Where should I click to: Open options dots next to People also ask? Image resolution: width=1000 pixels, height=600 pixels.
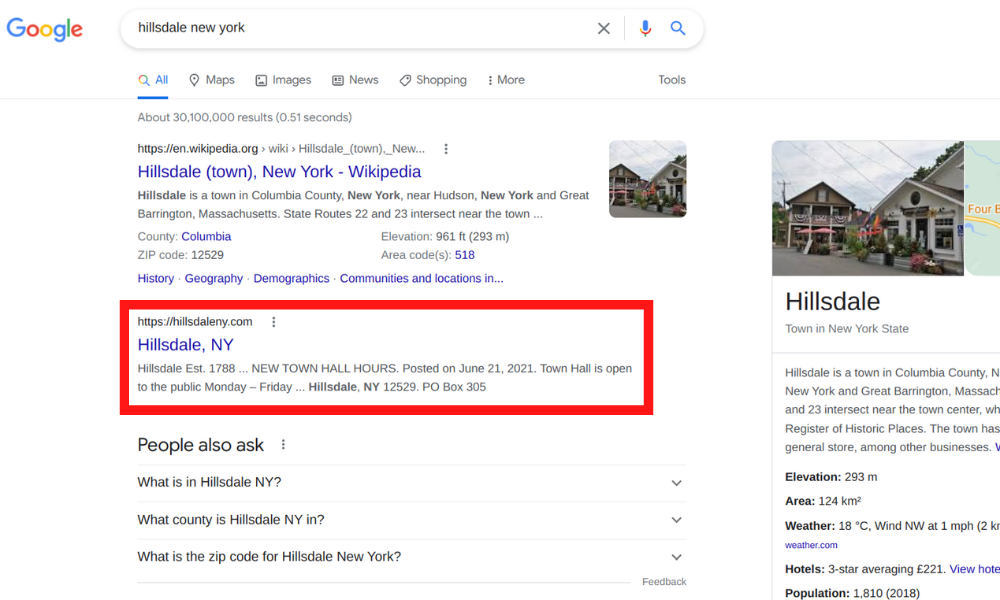click(x=283, y=444)
